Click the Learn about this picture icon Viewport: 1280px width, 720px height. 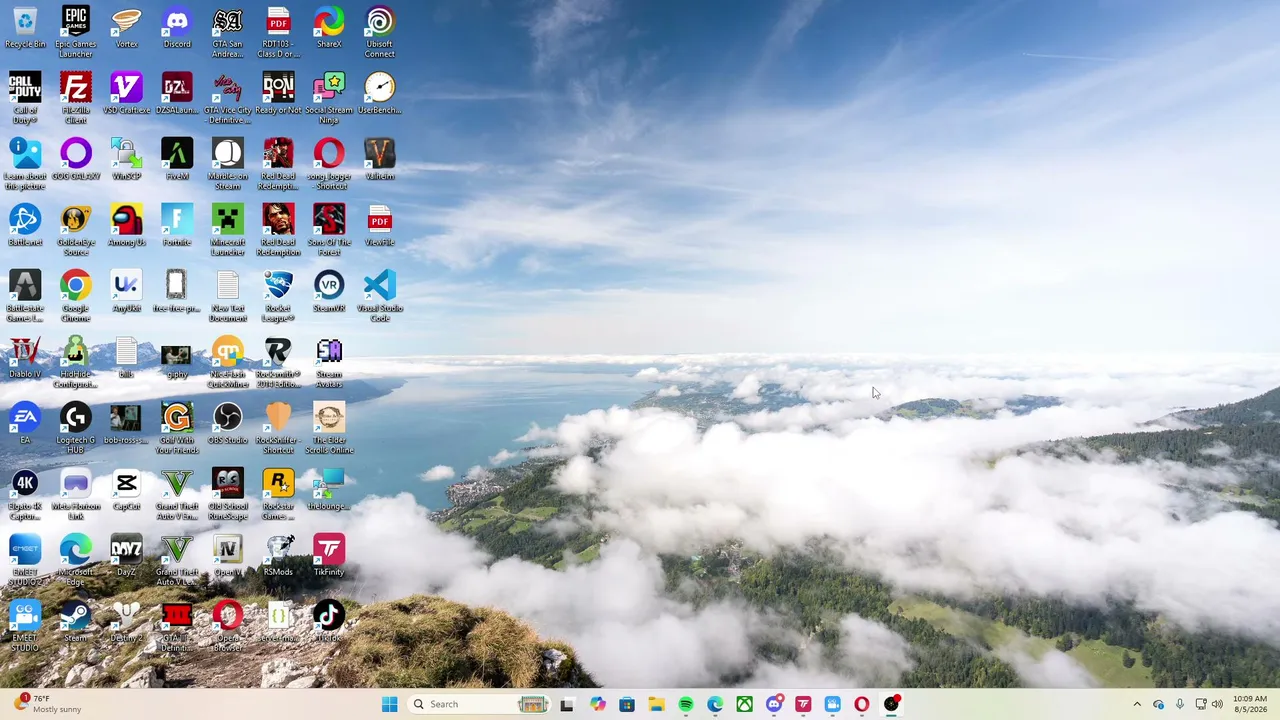(x=25, y=164)
